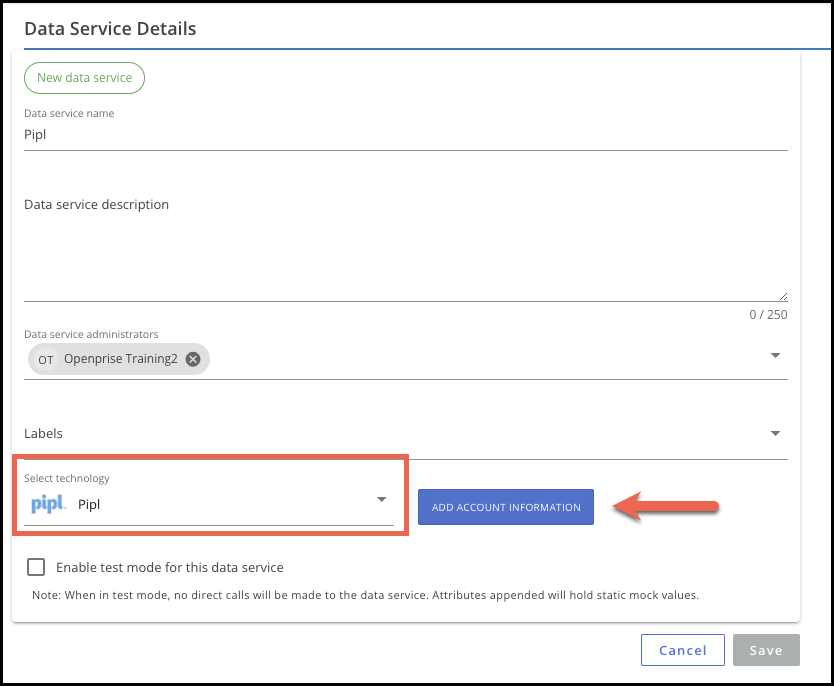Screen dimensions: 834x686
Task: Click the Select technology label
Action: pos(66,478)
